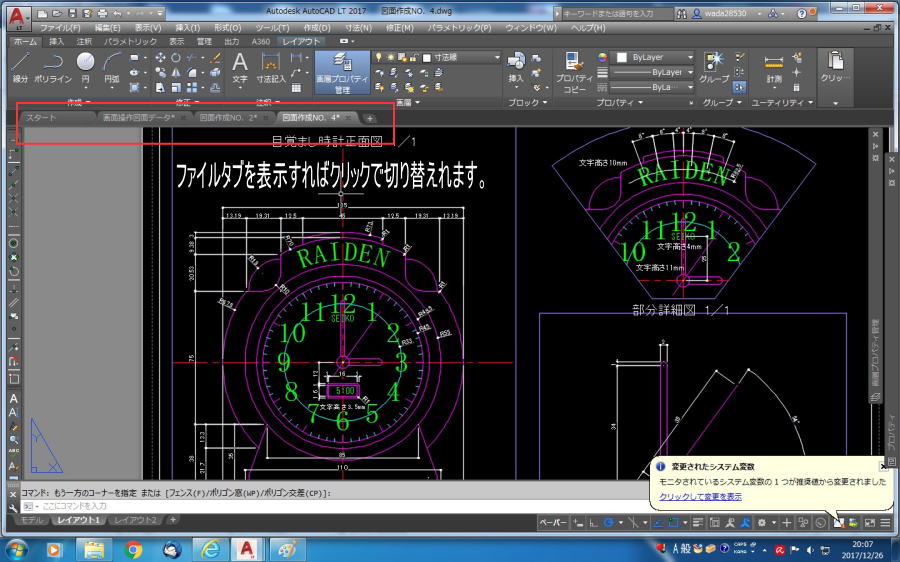This screenshot has height=562, width=900.
Task: Select the 円 (Circle) tool
Action: point(86,68)
